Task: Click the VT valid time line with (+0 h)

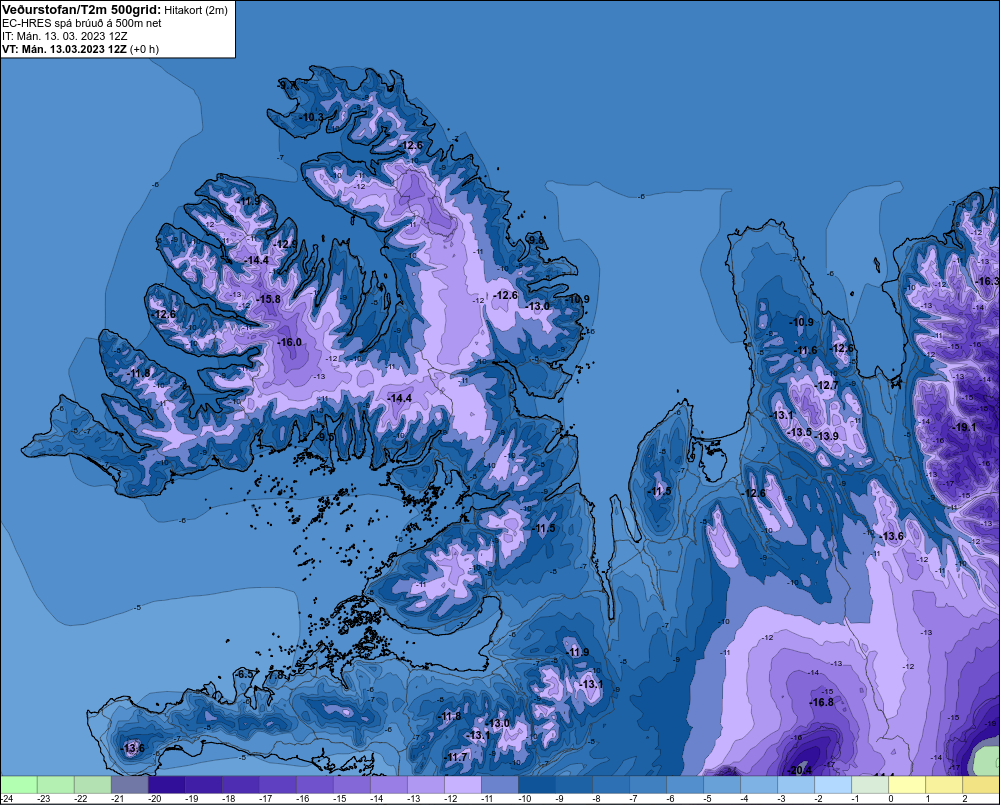Action: tap(80, 49)
